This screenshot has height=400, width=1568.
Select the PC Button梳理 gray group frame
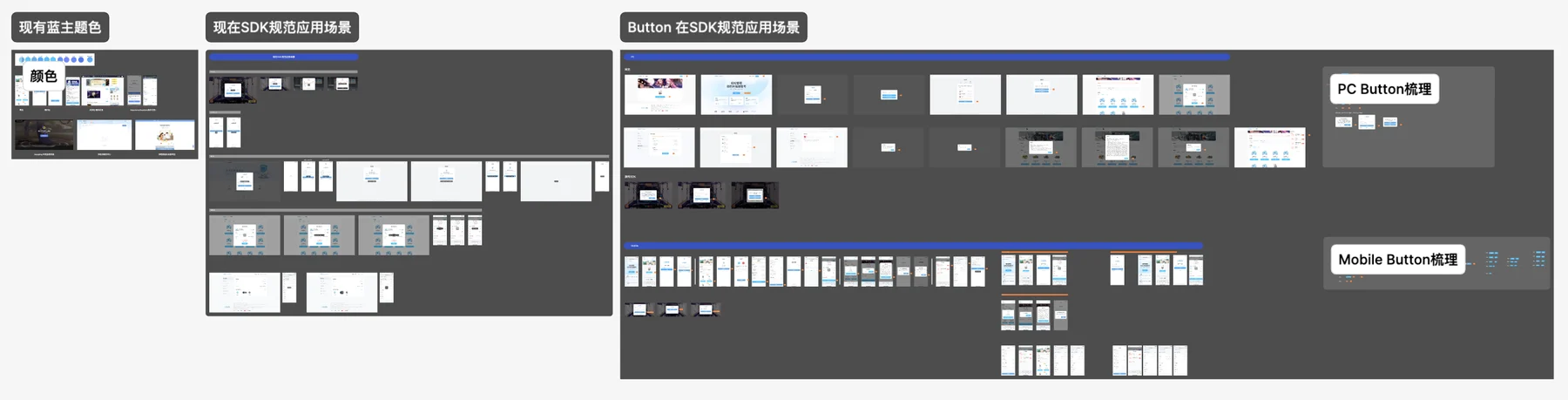click(x=1409, y=117)
